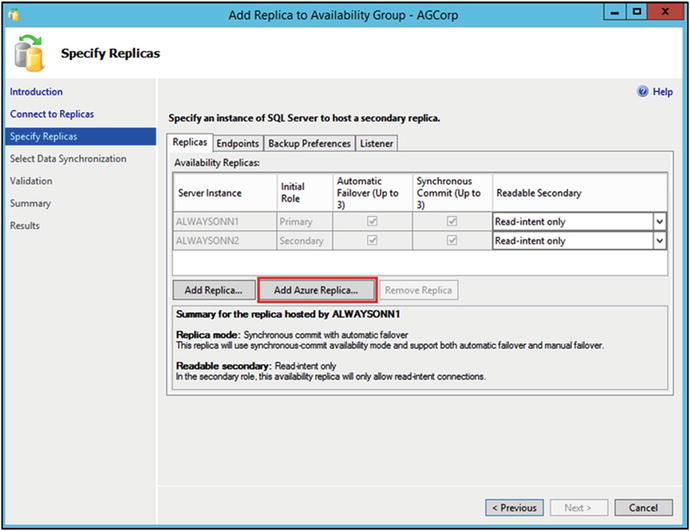690x531 pixels.
Task: Click the Remove Replica button
Action: 418,290
